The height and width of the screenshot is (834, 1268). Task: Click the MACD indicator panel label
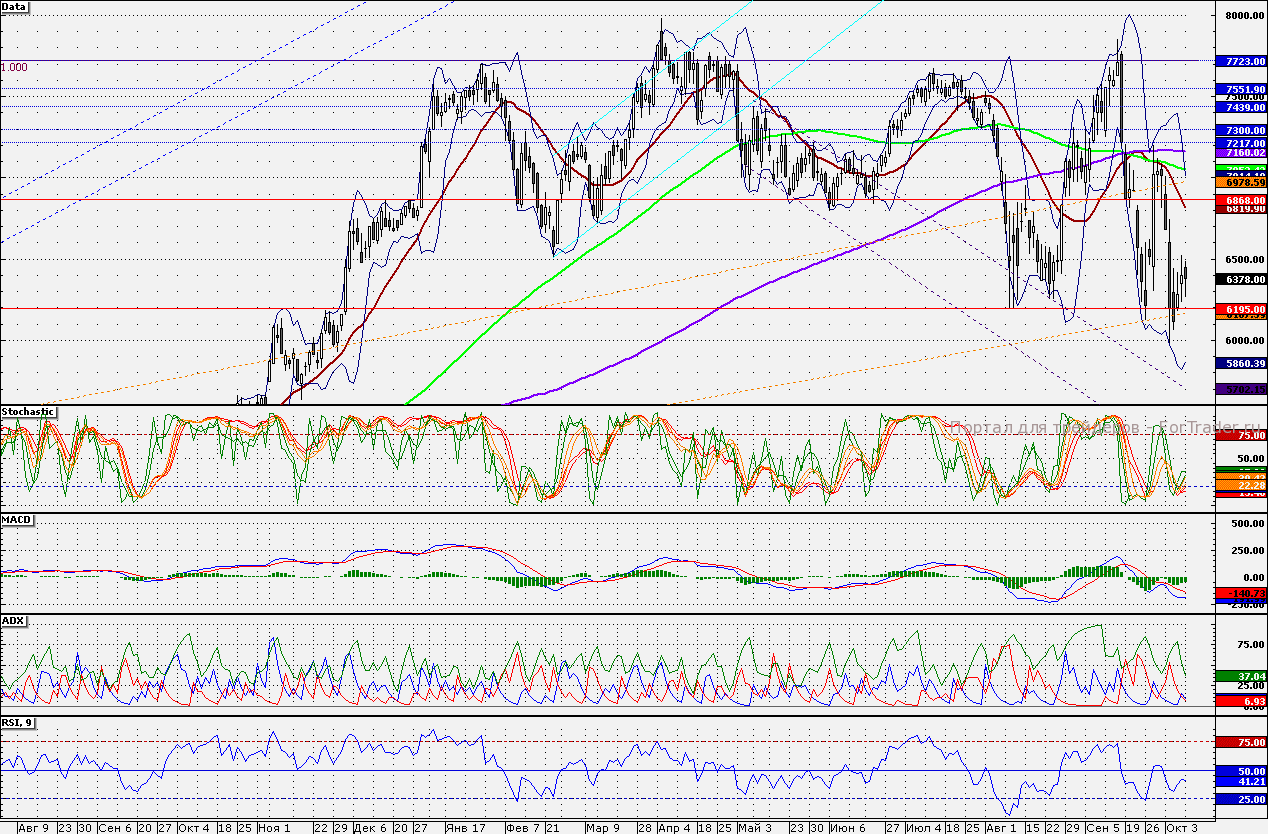click(17, 520)
